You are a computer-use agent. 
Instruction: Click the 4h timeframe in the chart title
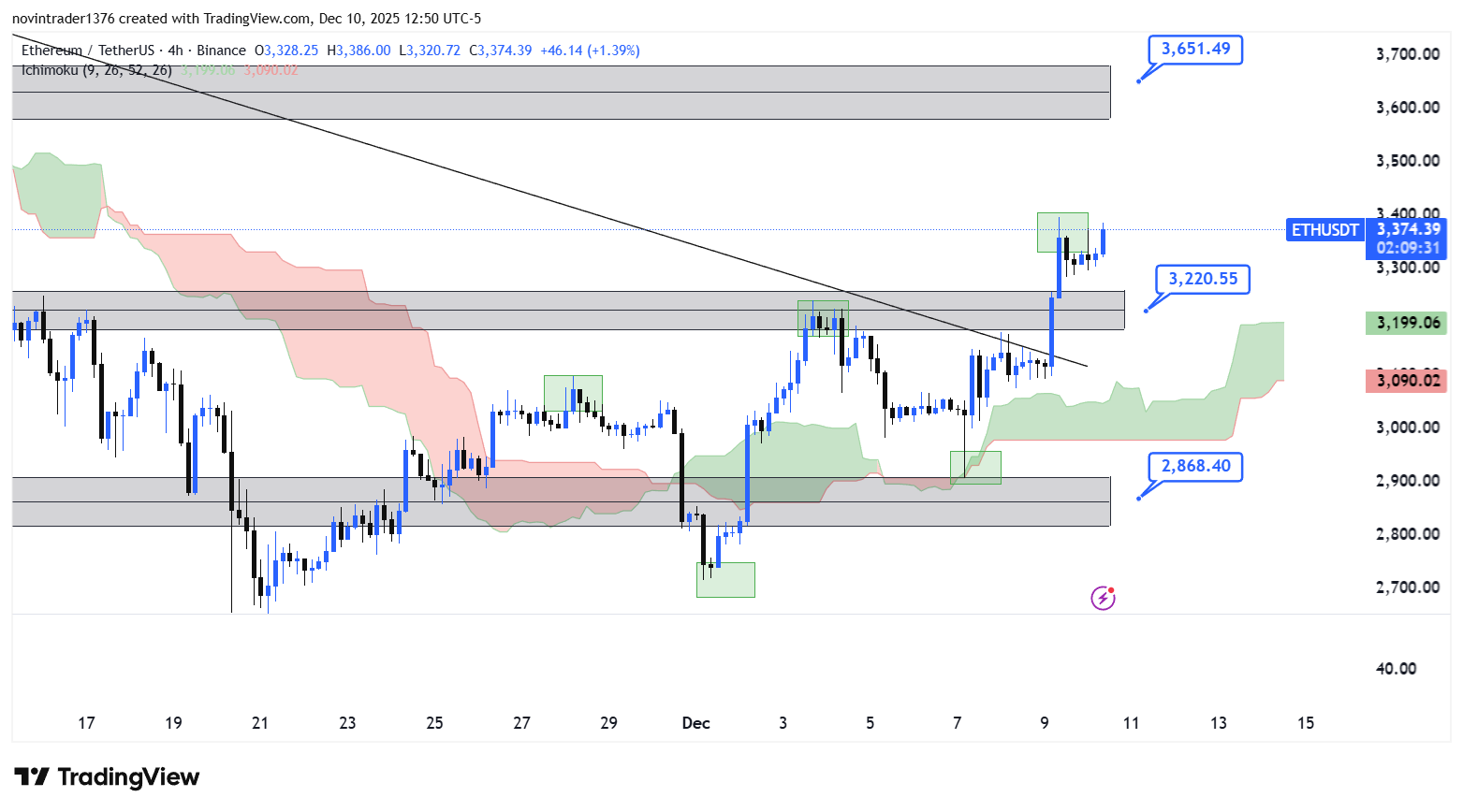pos(175,51)
